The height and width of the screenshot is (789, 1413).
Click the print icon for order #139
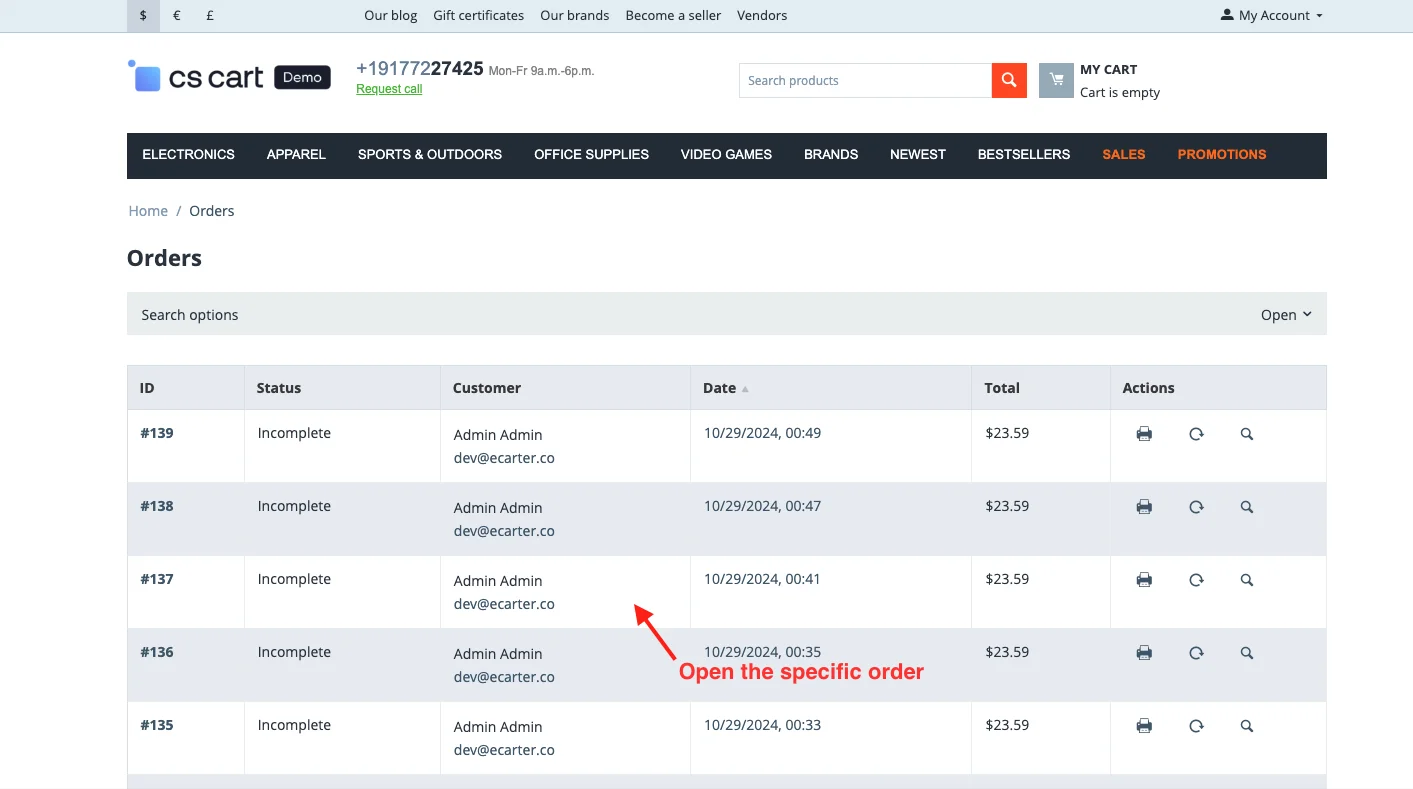(1144, 434)
